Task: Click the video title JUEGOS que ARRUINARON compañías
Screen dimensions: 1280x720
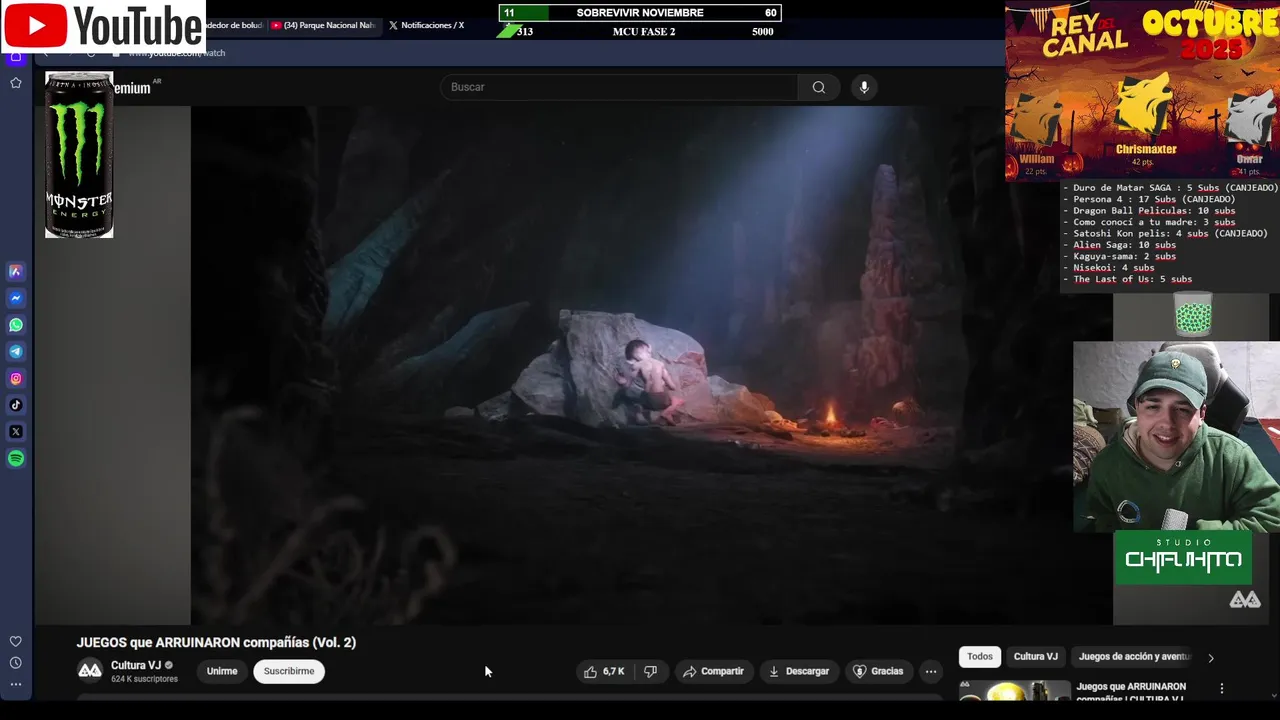Action: point(216,642)
